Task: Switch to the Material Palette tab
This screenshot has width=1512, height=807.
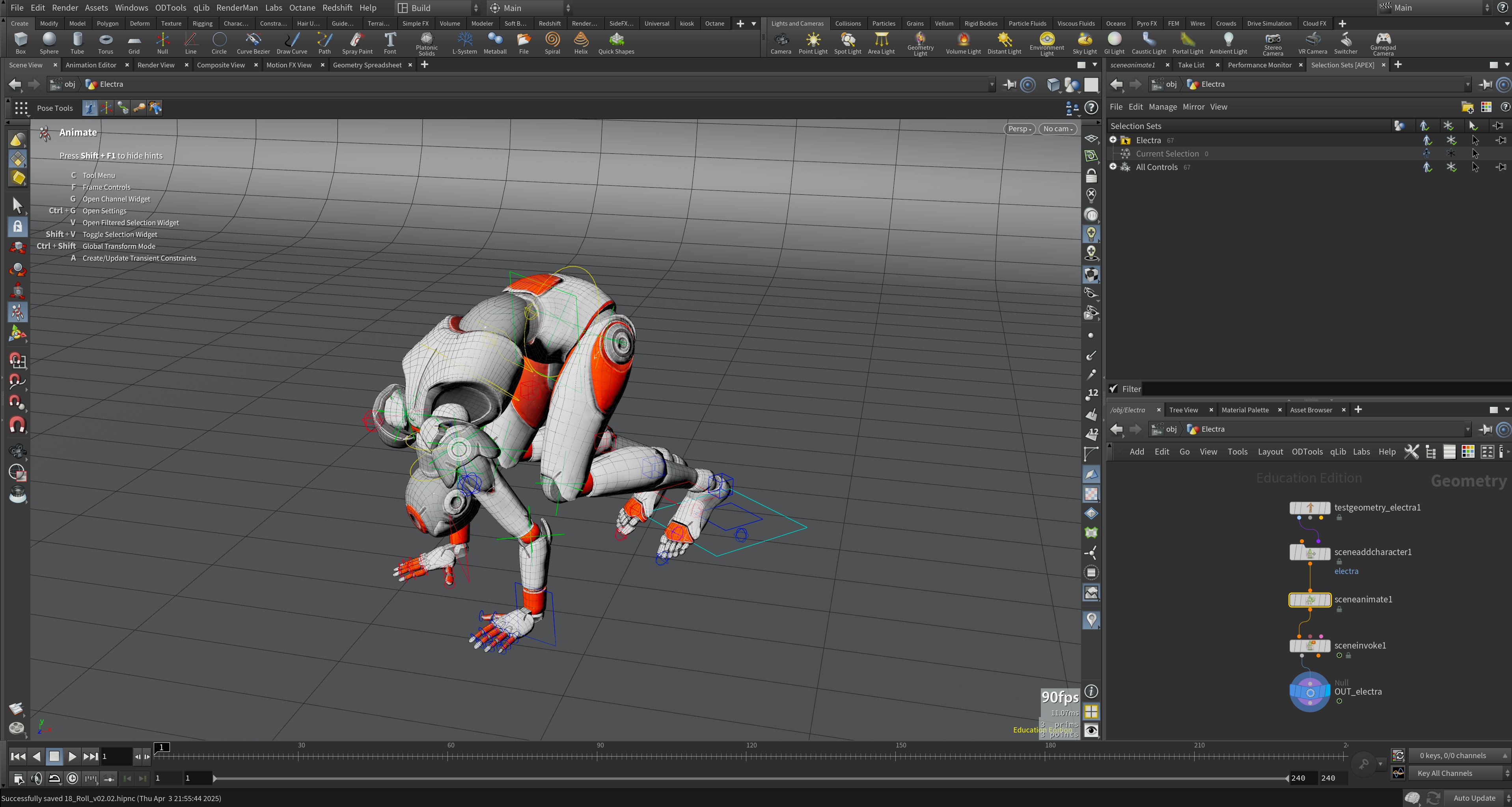Action: click(1244, 410)
